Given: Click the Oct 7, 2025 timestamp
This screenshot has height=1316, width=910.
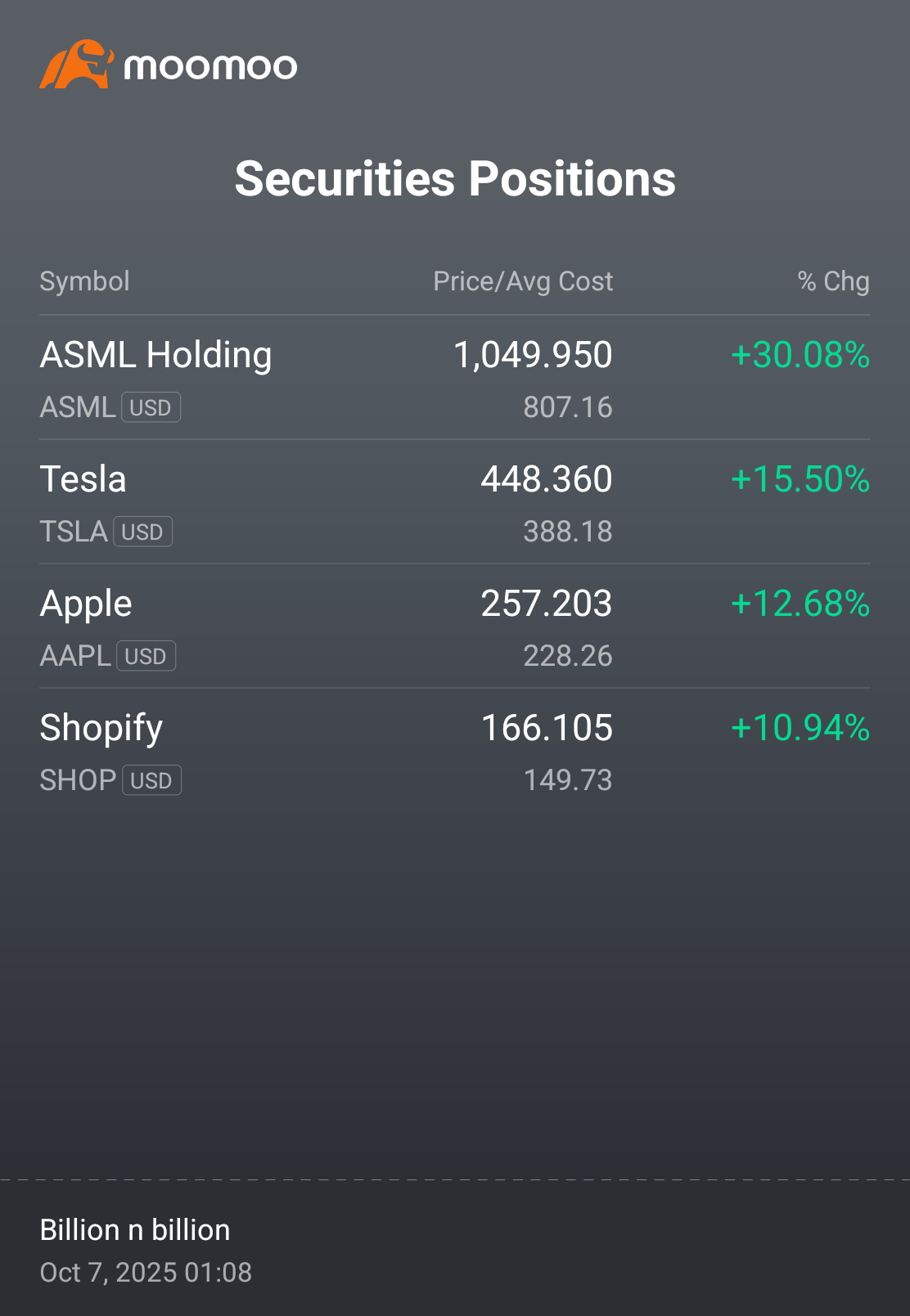Looking at the screenshot, I should point(146,1273).
